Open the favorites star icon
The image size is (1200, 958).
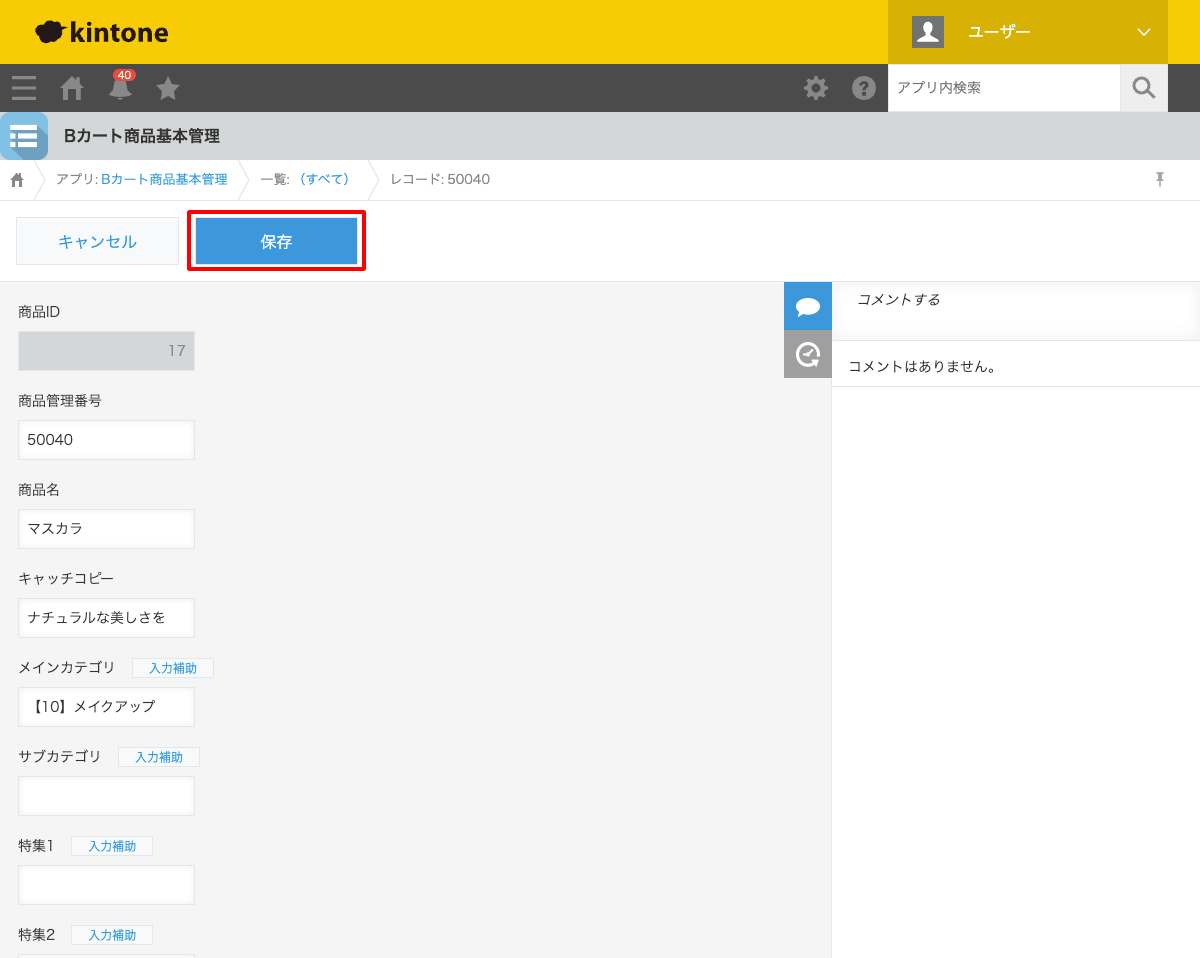(168, 88)
